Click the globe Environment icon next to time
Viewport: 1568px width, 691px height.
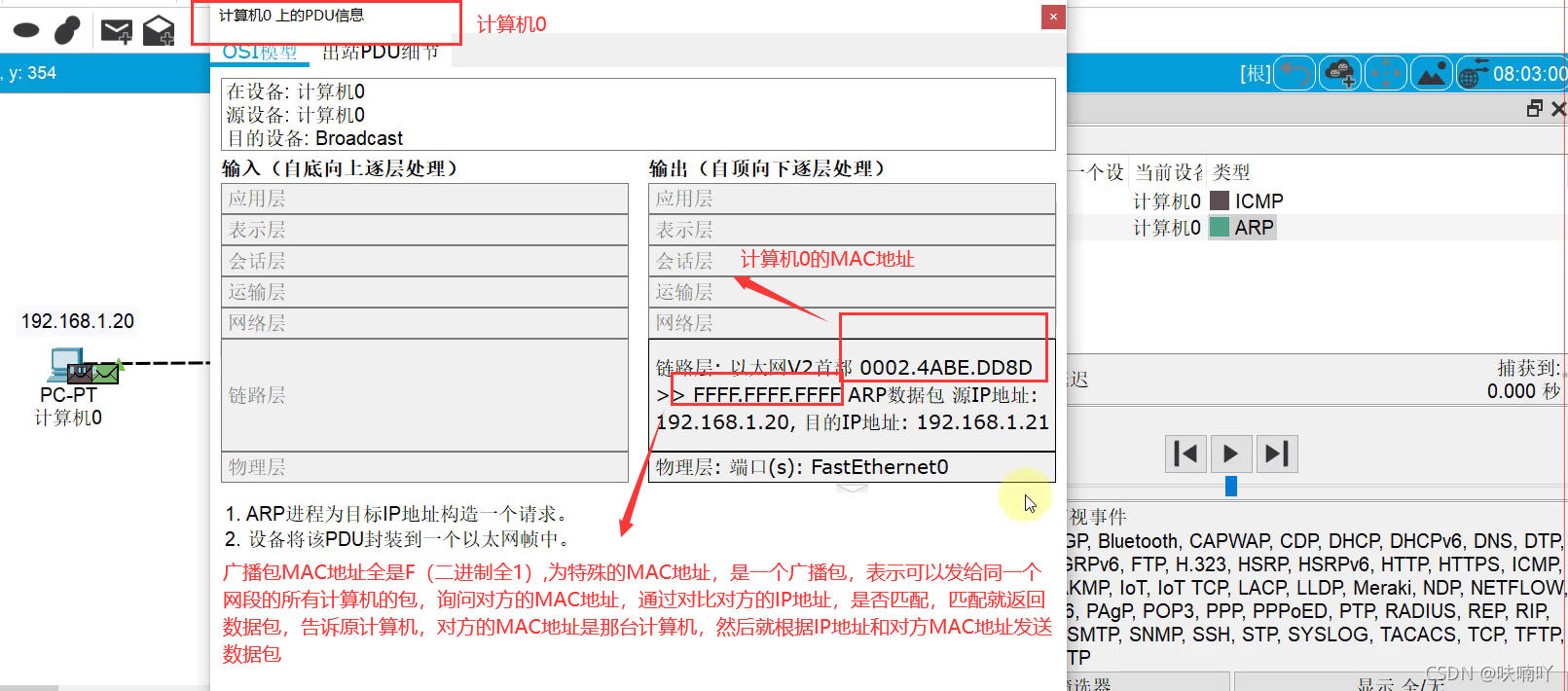click(x=1473, y=73)
